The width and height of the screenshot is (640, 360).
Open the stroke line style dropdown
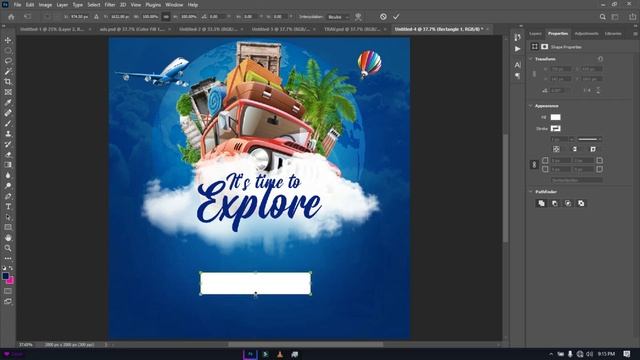point(589,140)
